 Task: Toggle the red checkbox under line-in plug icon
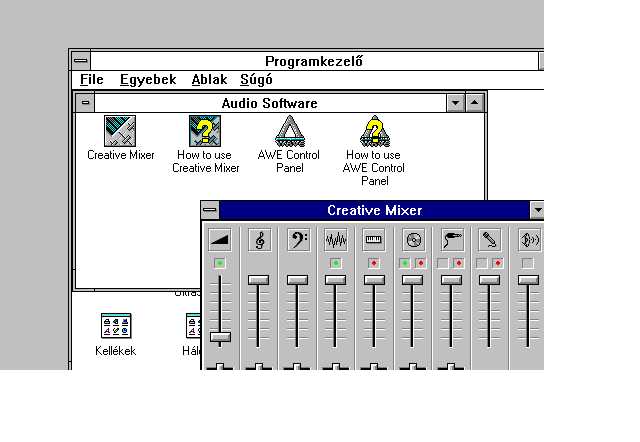pyautogui.click(x=458, y=263)
